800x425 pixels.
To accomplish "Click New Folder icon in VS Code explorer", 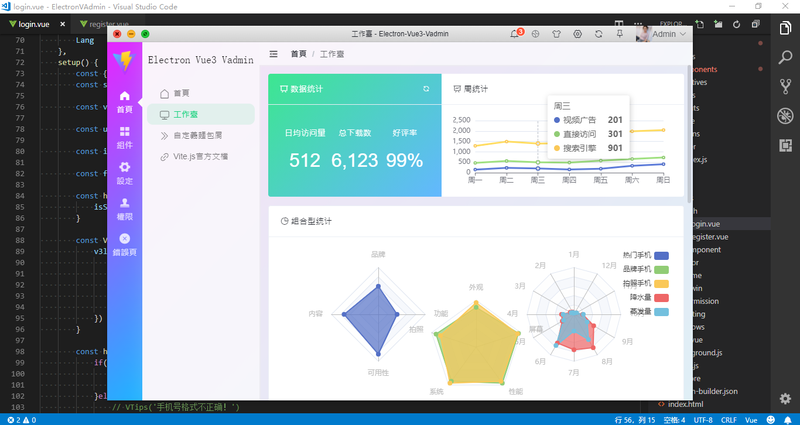I will [718, 24].
